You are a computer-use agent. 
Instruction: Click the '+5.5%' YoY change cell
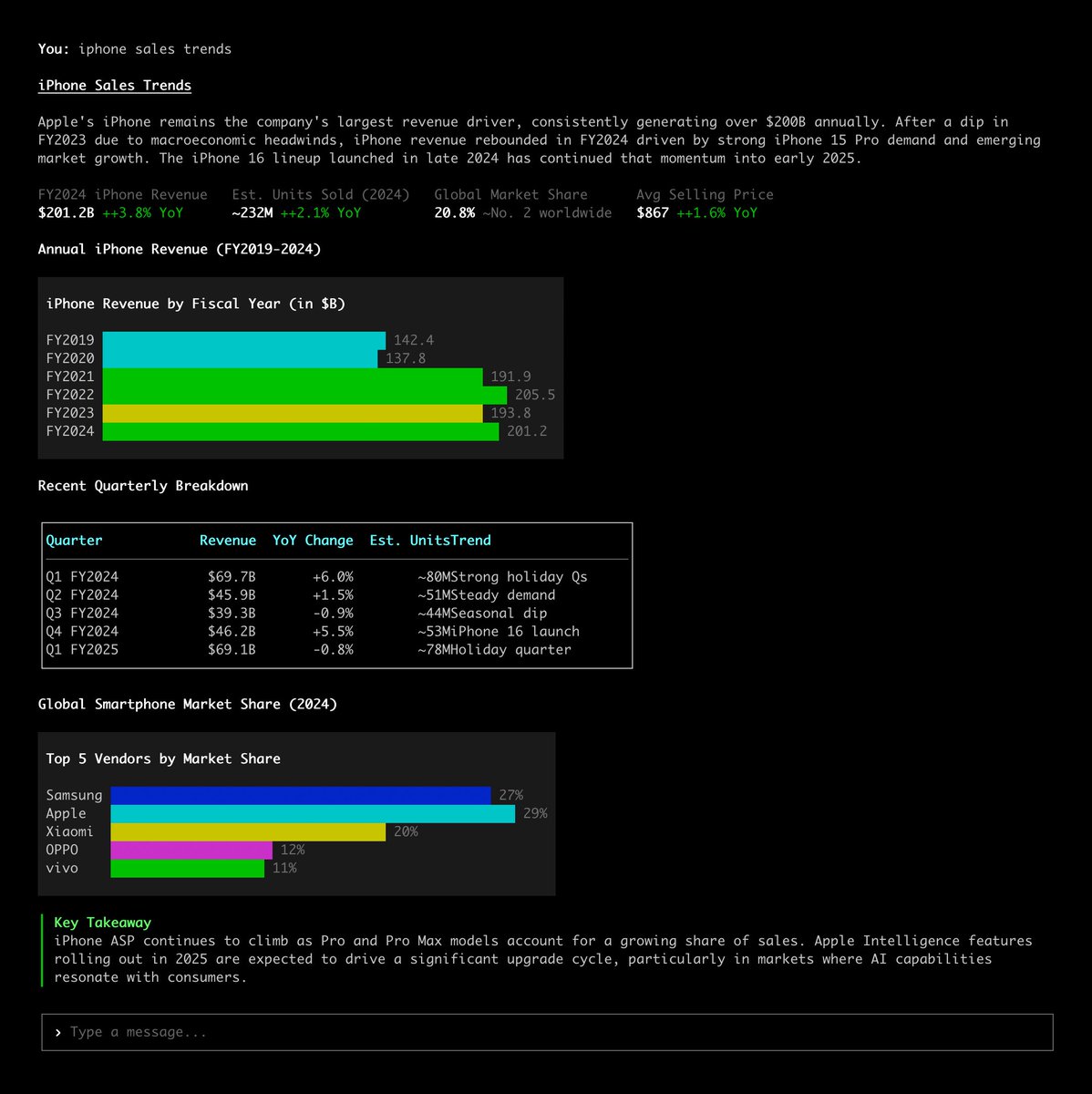click(333, 631)
